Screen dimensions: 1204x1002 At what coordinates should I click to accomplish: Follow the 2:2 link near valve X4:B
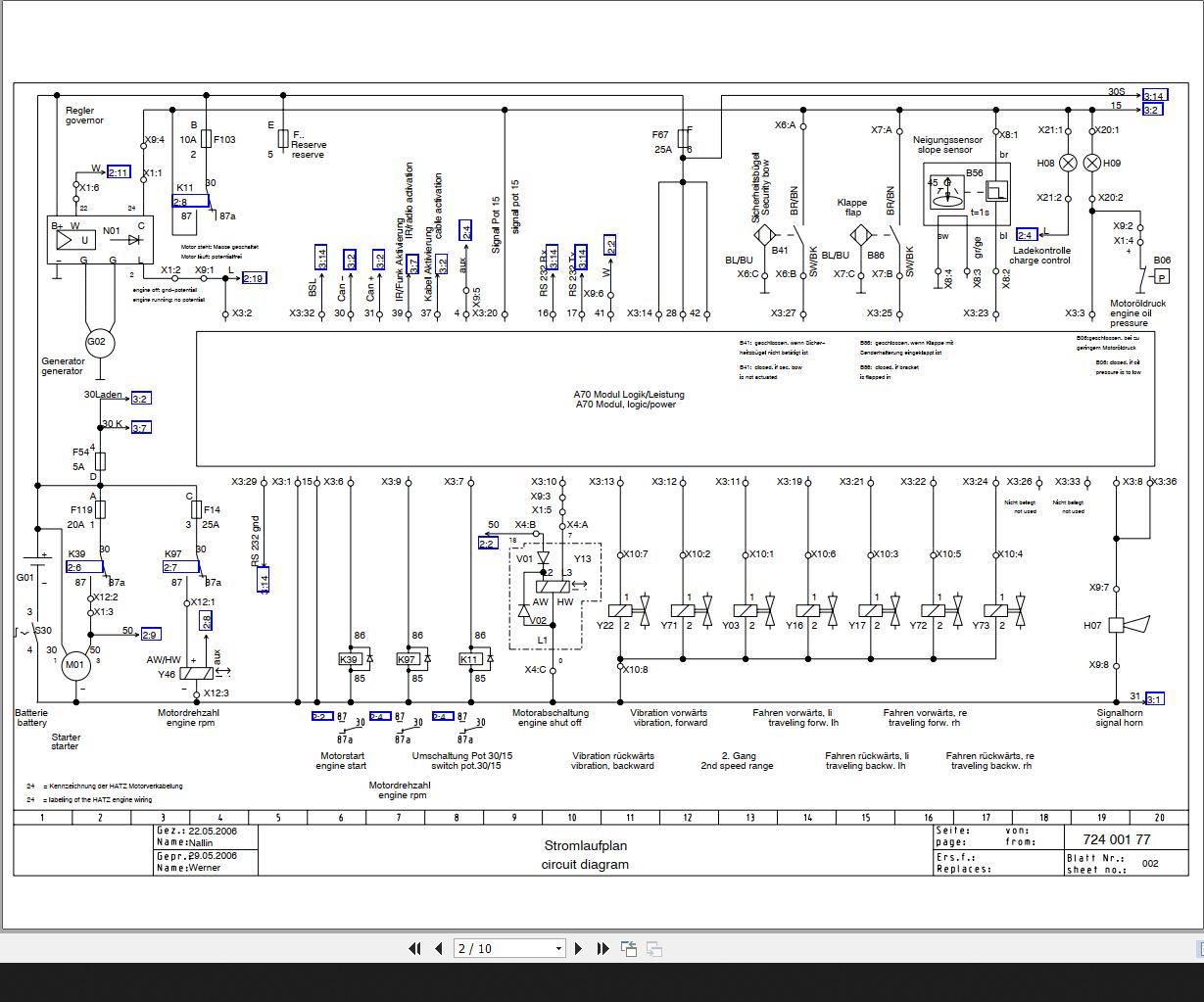pos(488,543)
